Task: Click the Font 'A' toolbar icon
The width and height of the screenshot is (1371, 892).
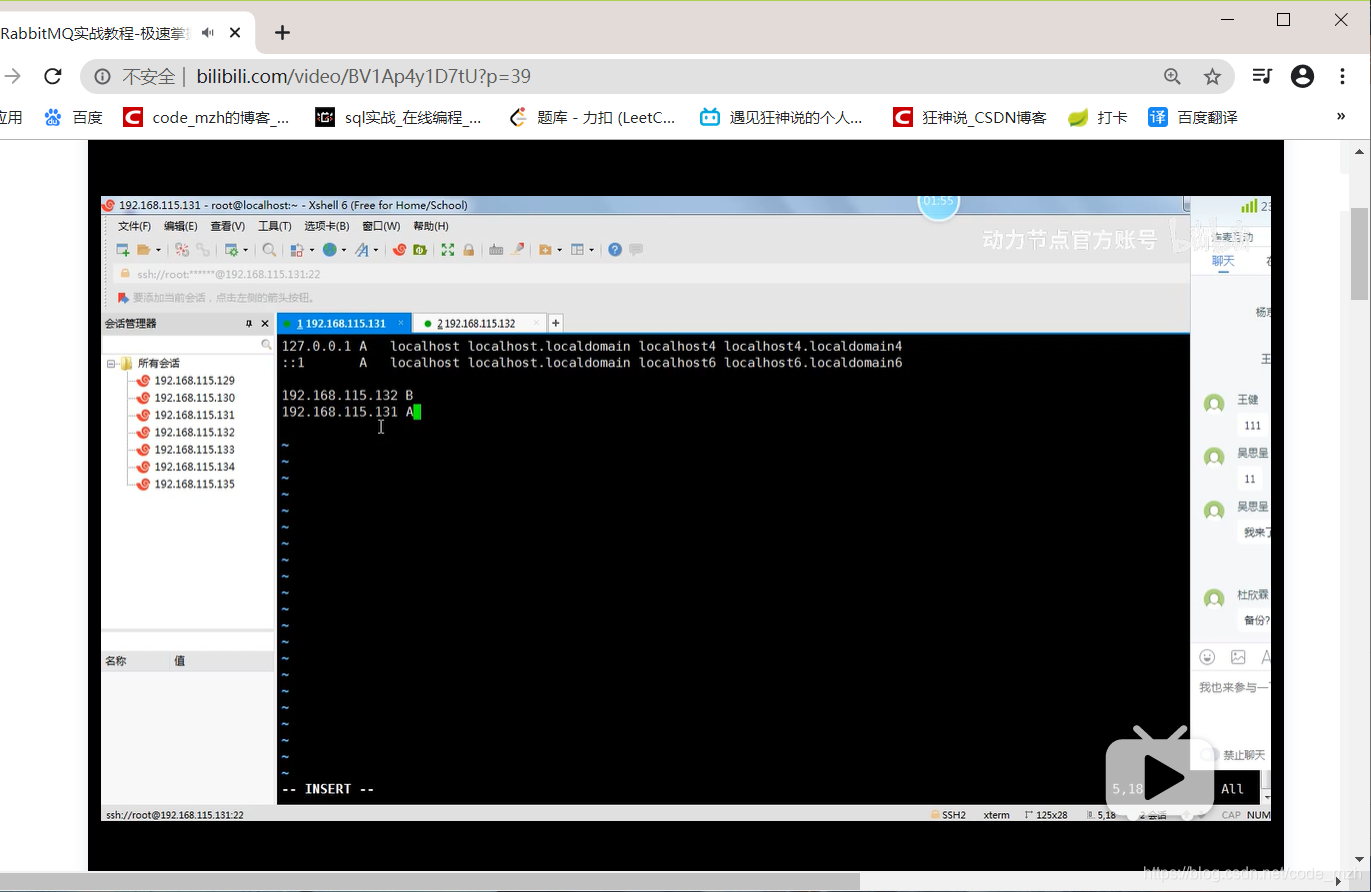Action: [x=362, y=250]
